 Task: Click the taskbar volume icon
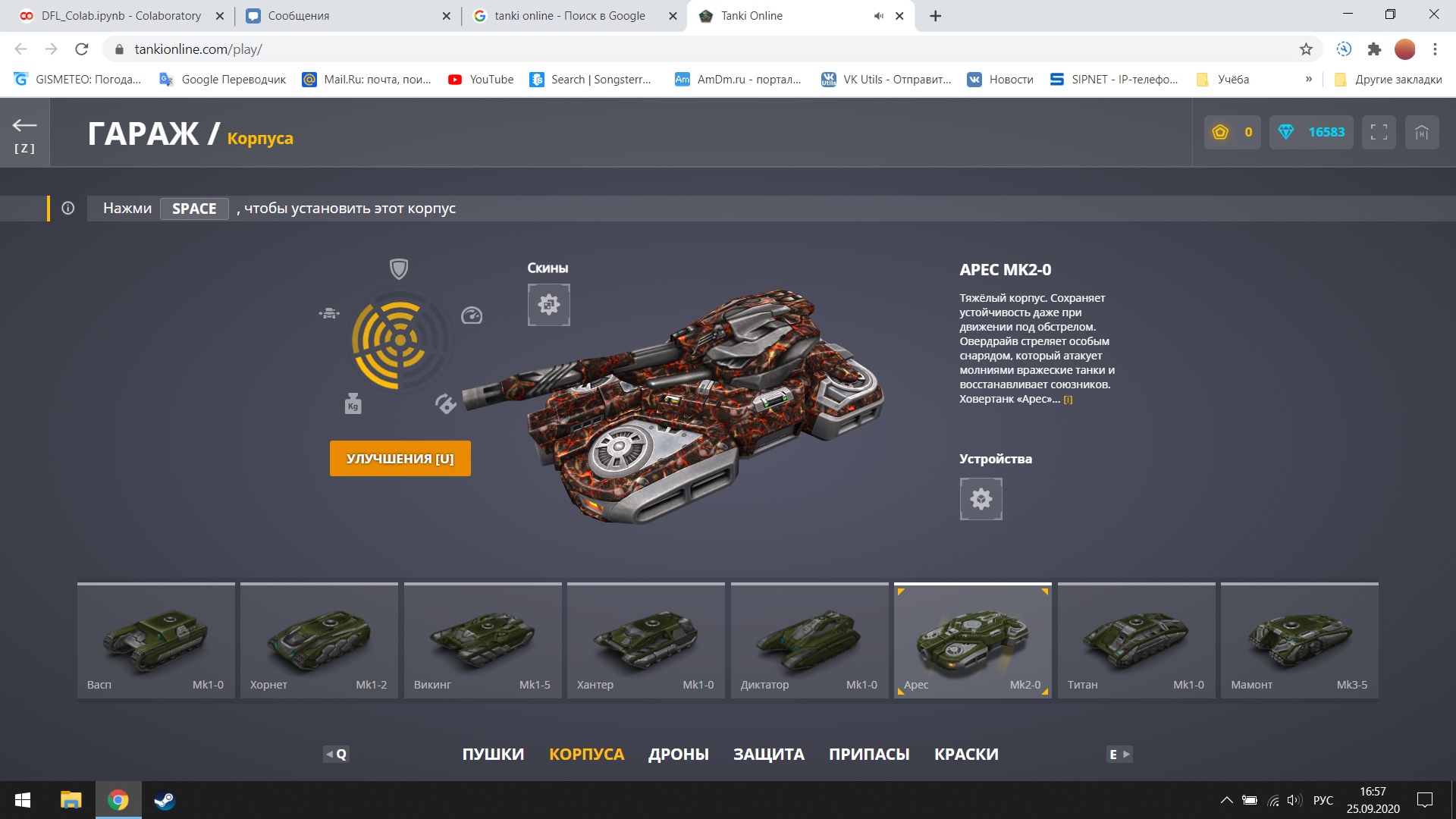click(1294, 800)
